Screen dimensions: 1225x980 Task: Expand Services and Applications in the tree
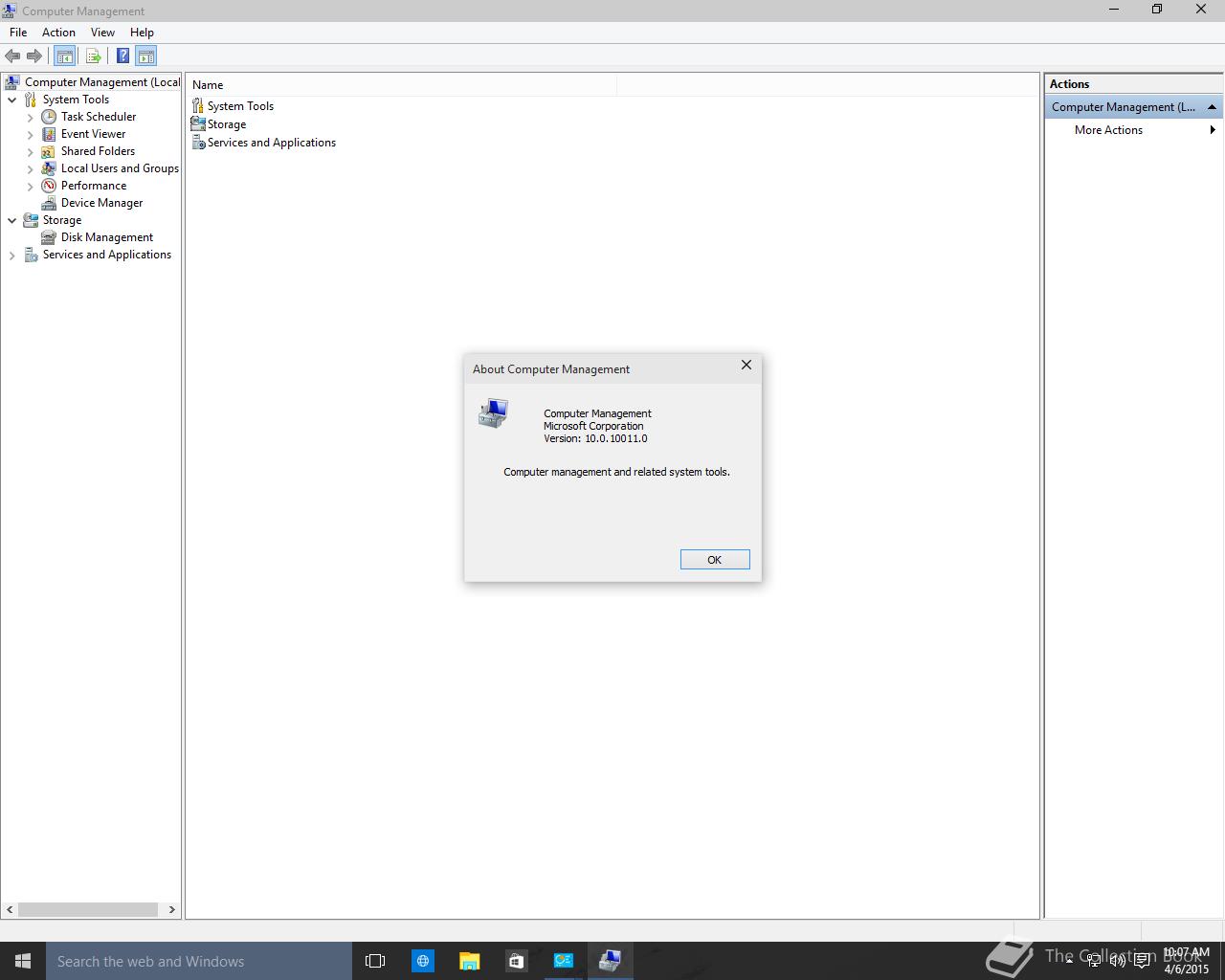[12, 256]
